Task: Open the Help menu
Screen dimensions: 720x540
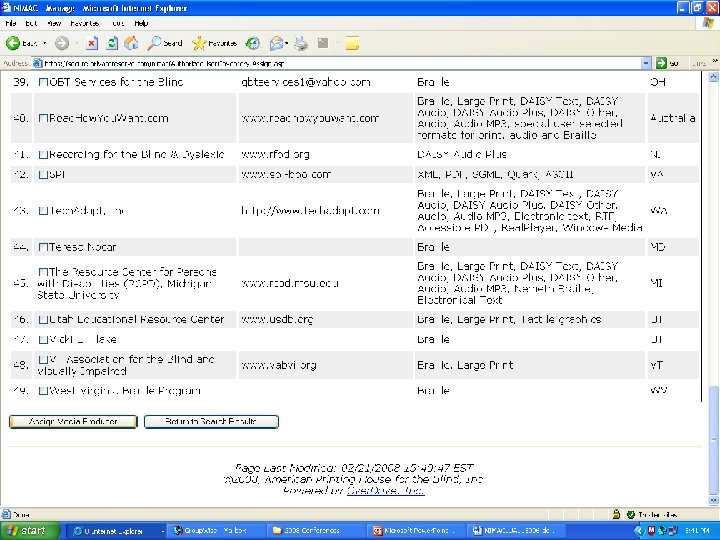Action: 141,23
